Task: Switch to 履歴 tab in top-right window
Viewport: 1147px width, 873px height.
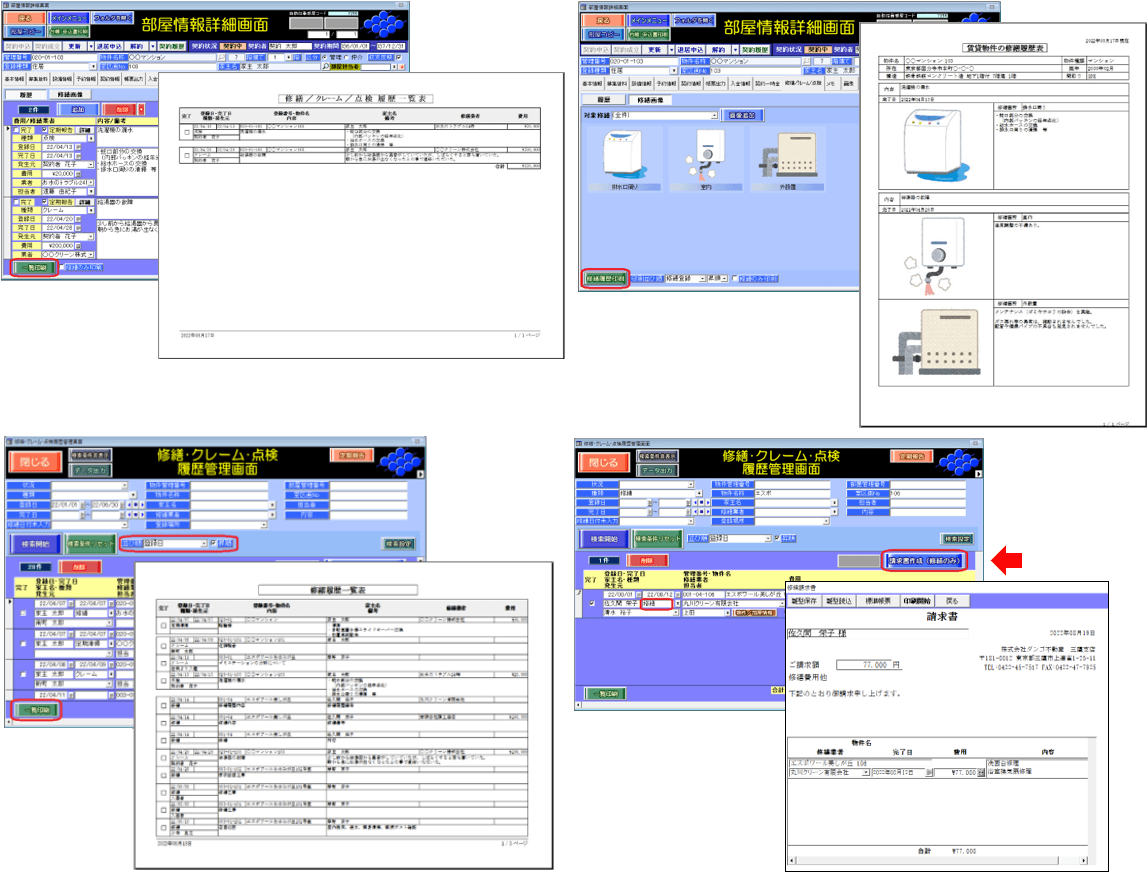Action: (604, 100)
